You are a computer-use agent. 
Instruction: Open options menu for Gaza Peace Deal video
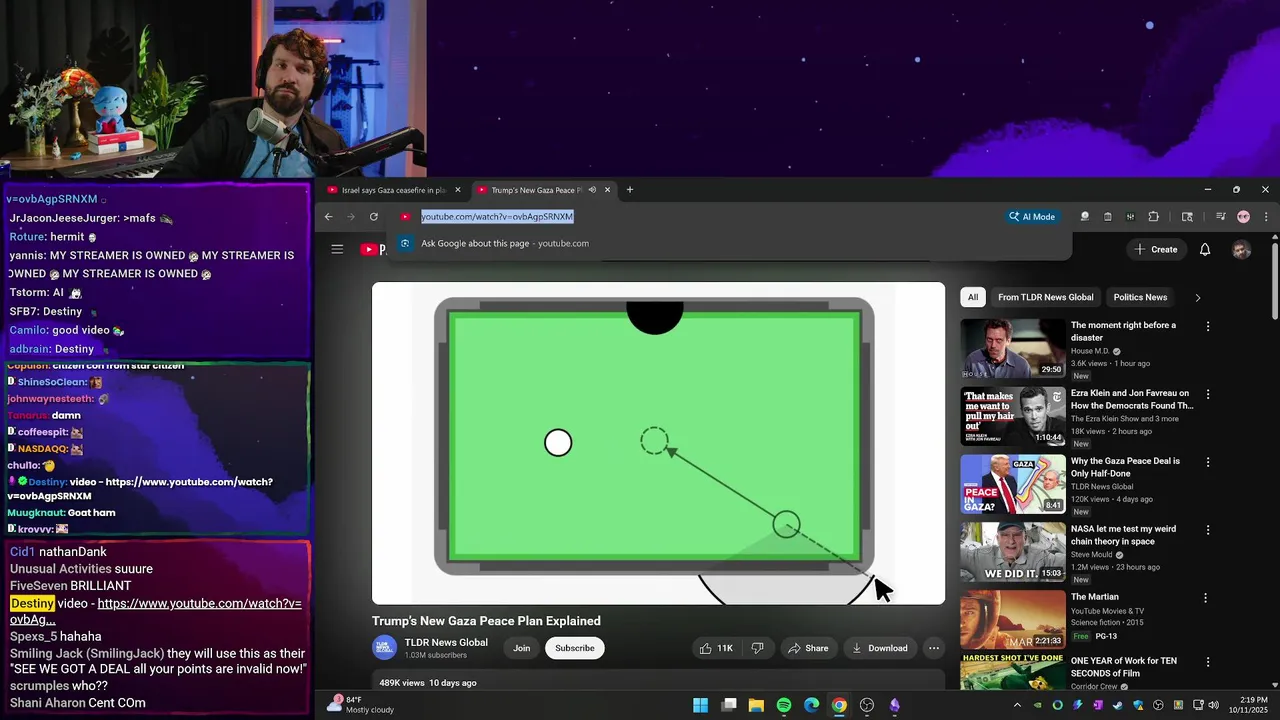pos(1207,462)
